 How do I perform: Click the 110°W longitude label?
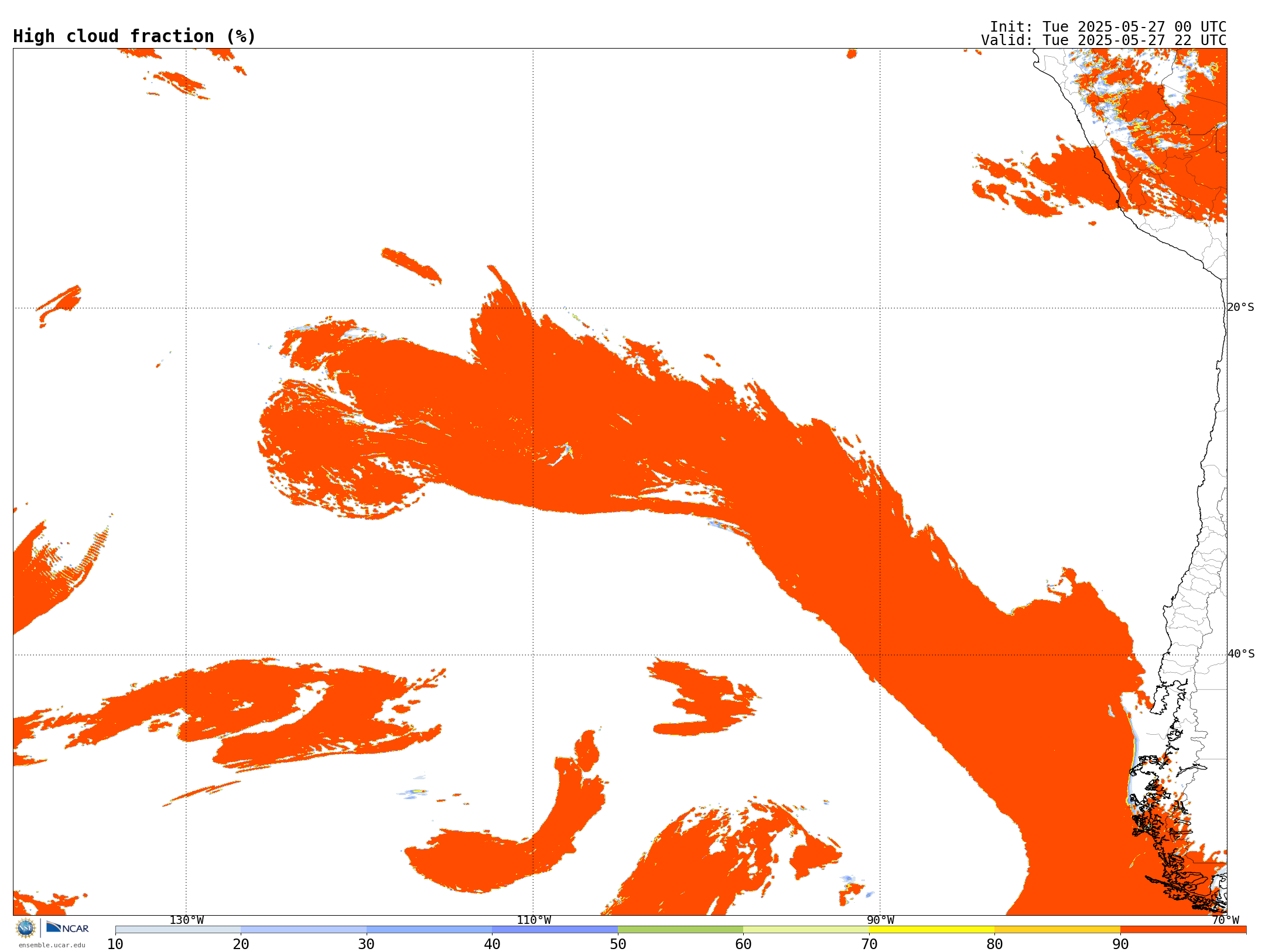pos(534,920)
